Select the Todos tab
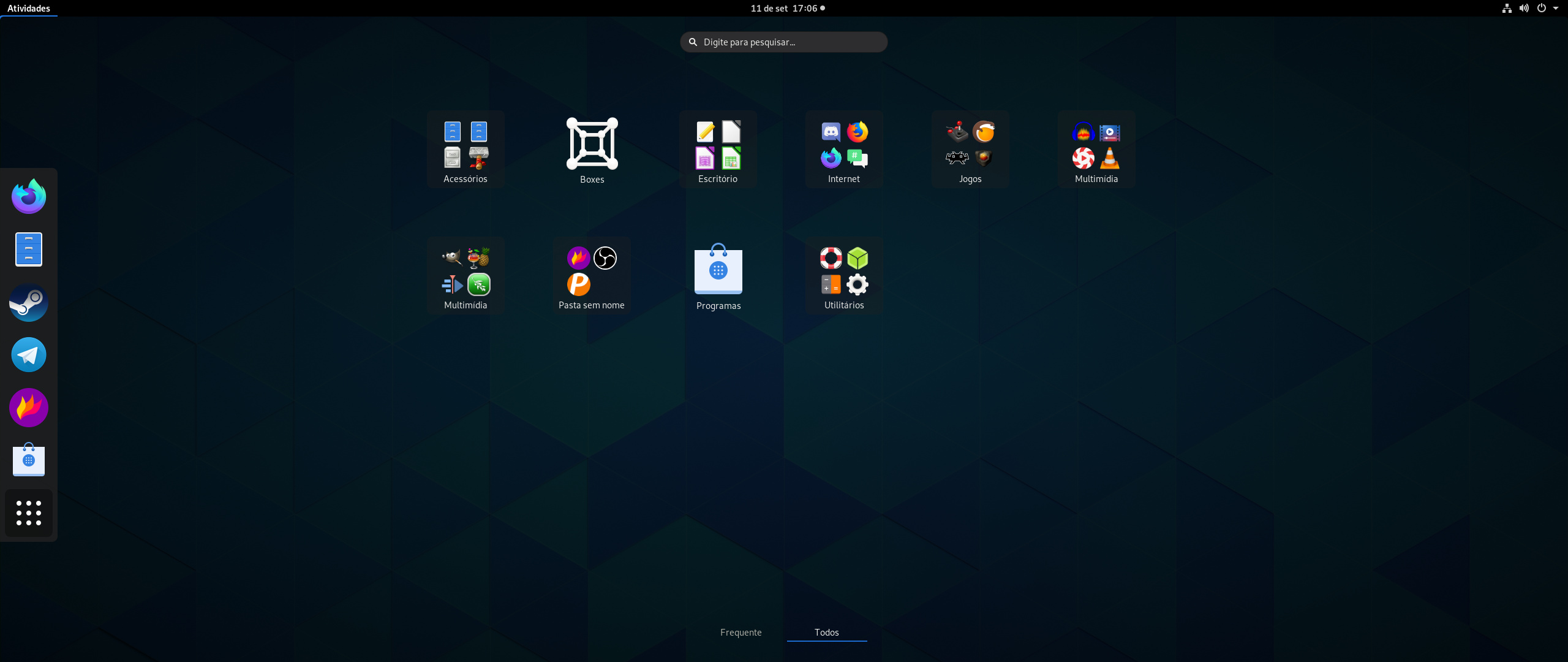 (826, 633)
